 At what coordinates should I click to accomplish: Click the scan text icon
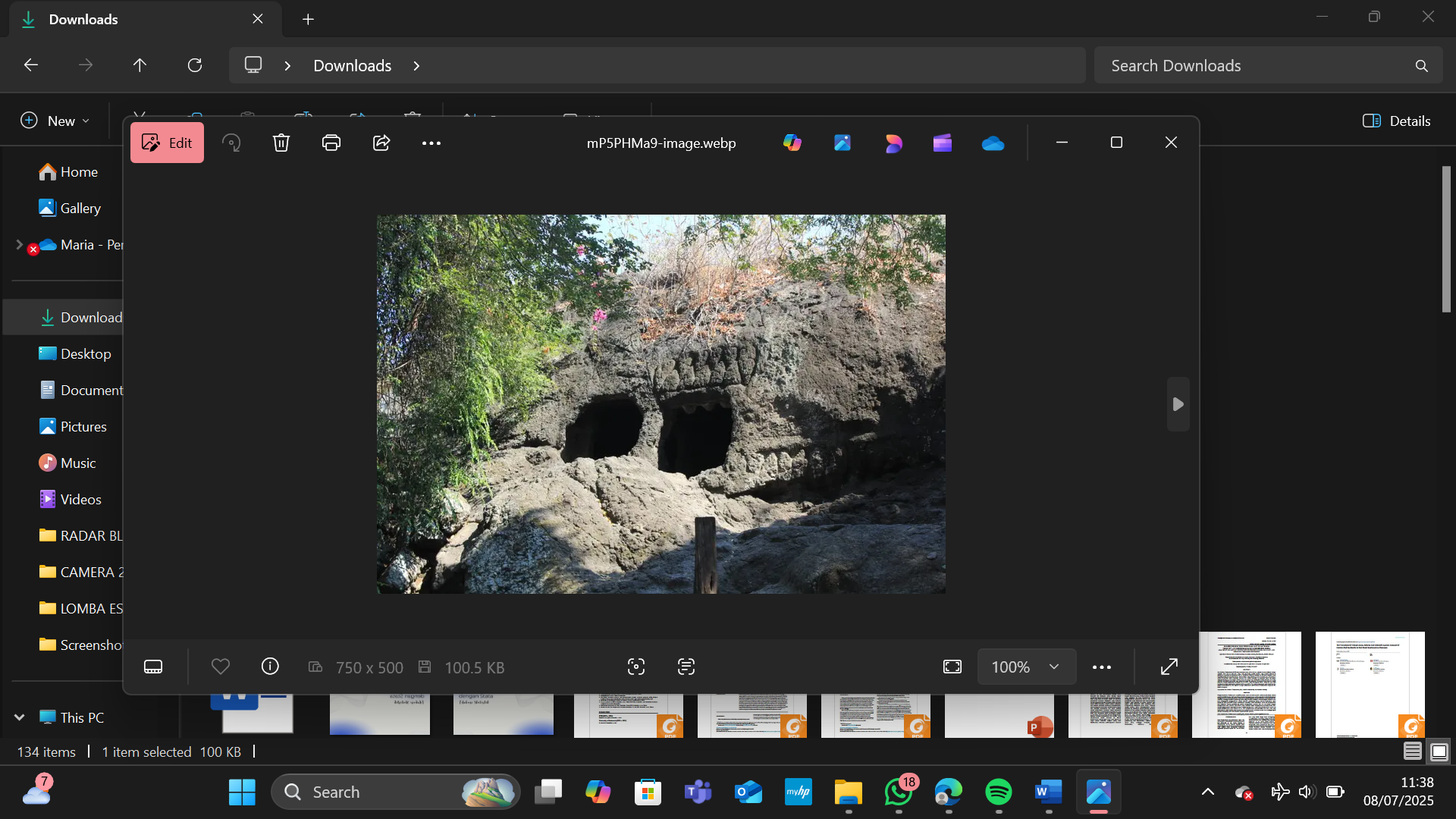tap(686, 667)
